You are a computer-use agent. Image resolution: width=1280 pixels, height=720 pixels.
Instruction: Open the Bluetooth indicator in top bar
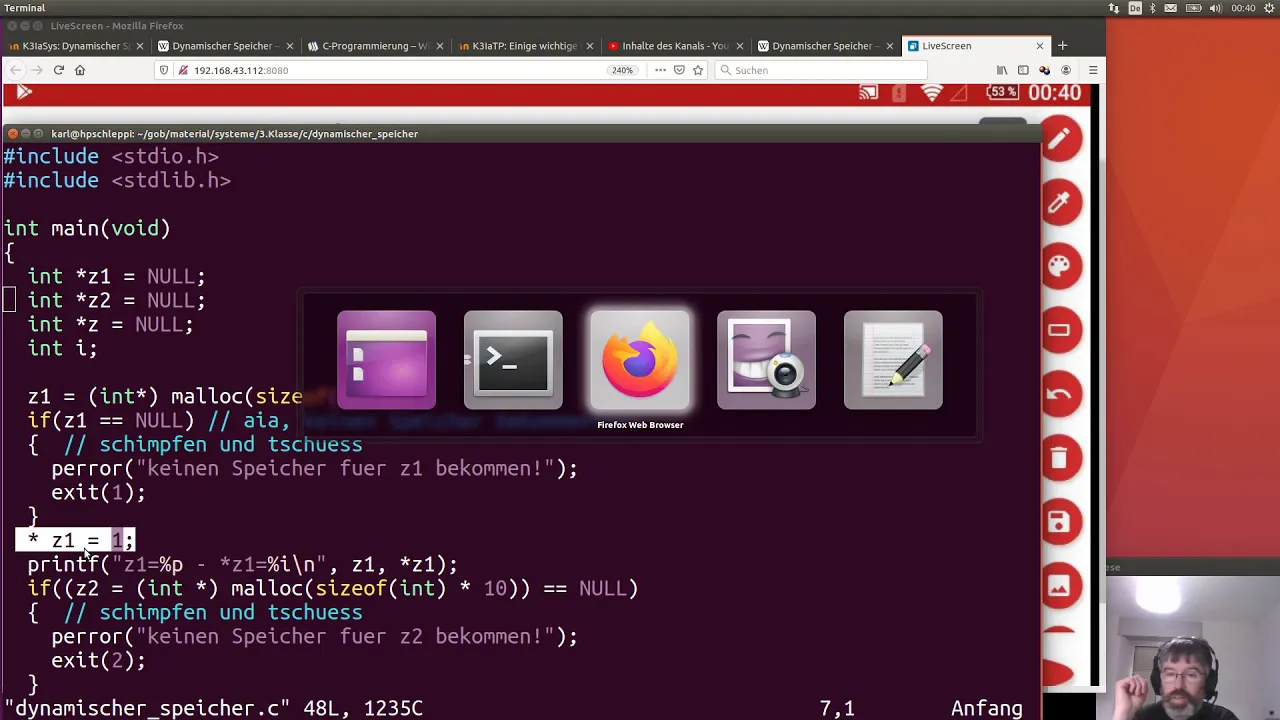pyautogui.click(x=1152, y=8)
